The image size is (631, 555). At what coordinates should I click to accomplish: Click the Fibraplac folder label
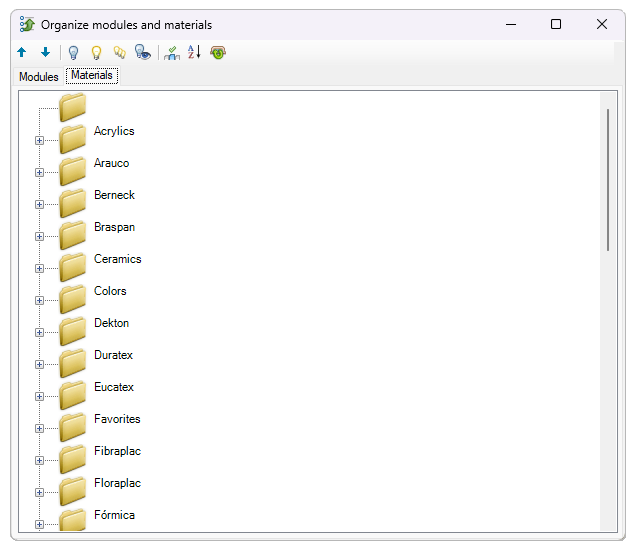pyautogui.click(x=117, y=451)
